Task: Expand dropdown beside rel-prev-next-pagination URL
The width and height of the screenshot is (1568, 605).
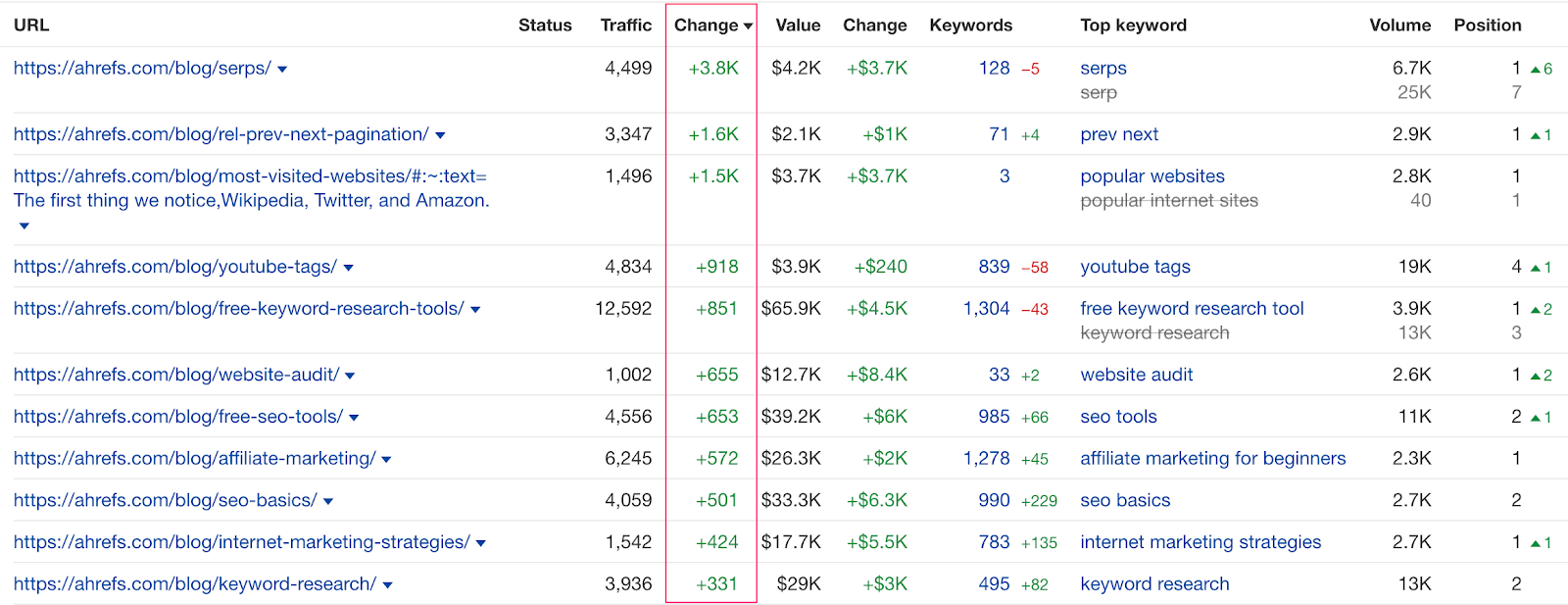Action: point(440,135)
